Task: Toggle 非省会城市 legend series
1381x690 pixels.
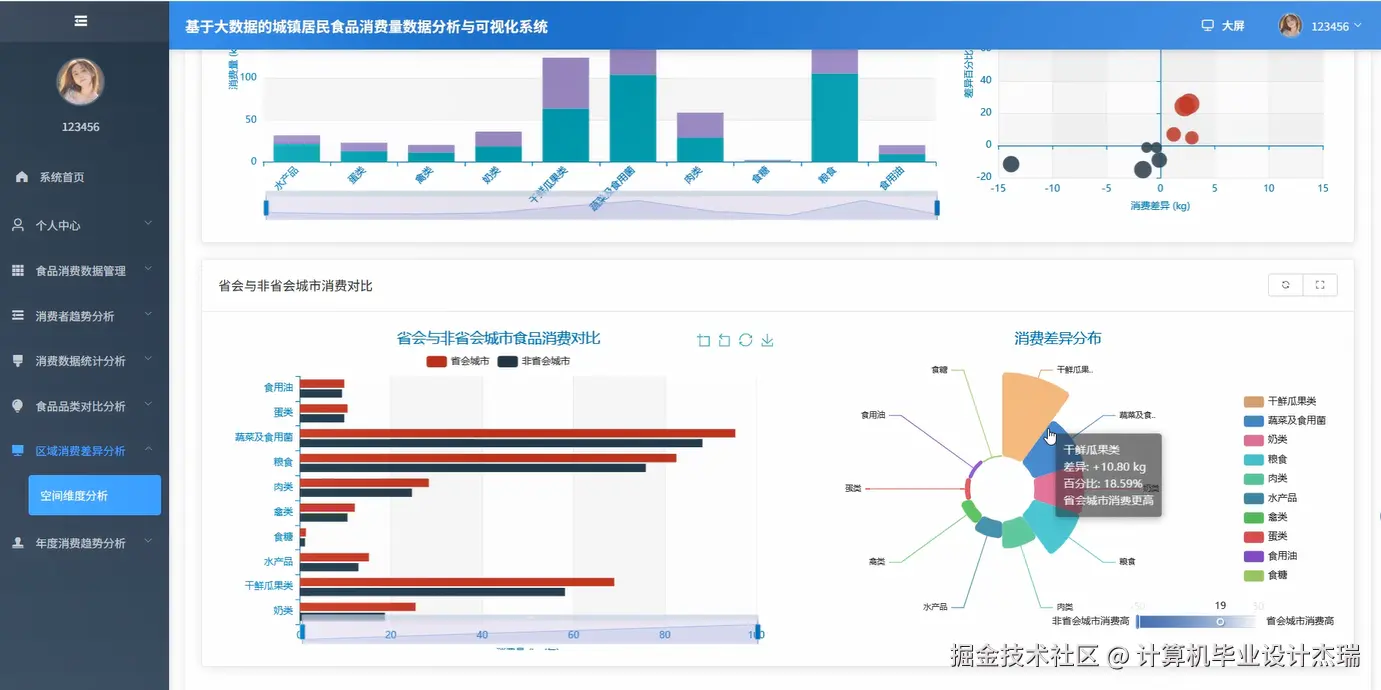Action: coord(534,361)
